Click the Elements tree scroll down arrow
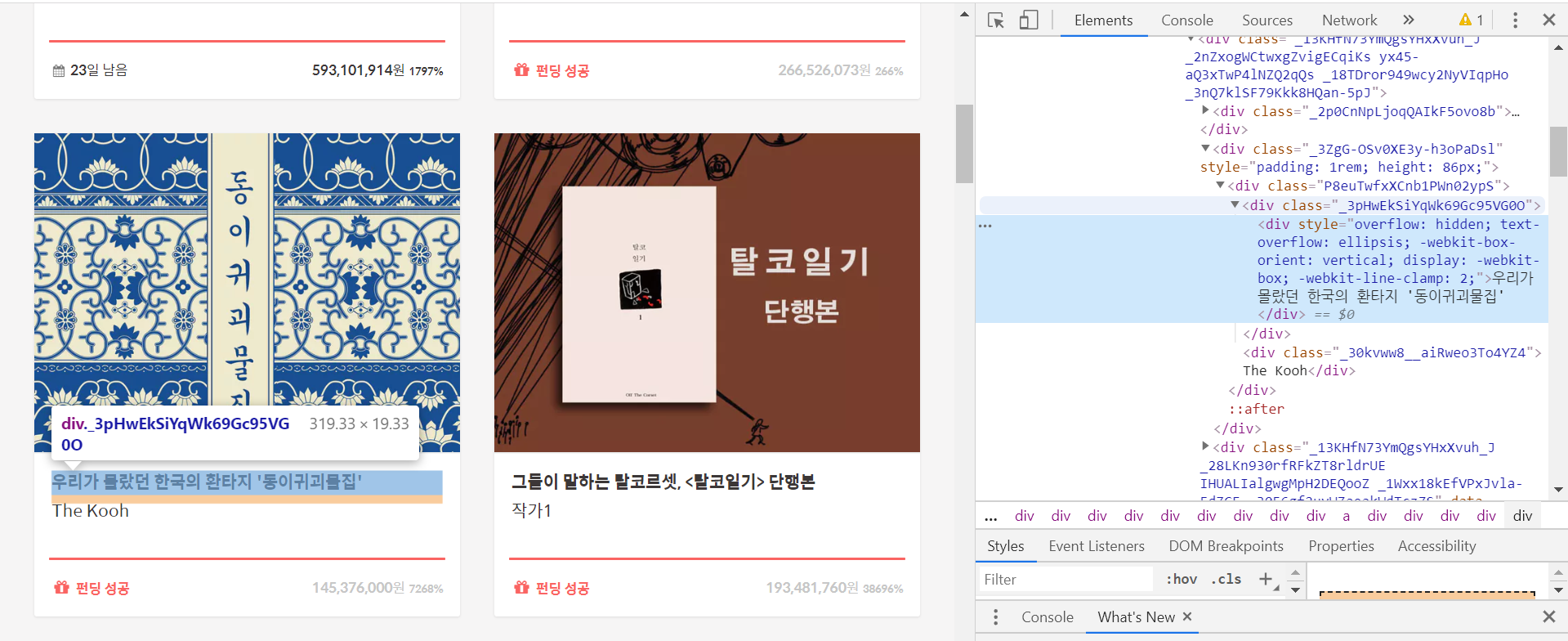 1558,490
